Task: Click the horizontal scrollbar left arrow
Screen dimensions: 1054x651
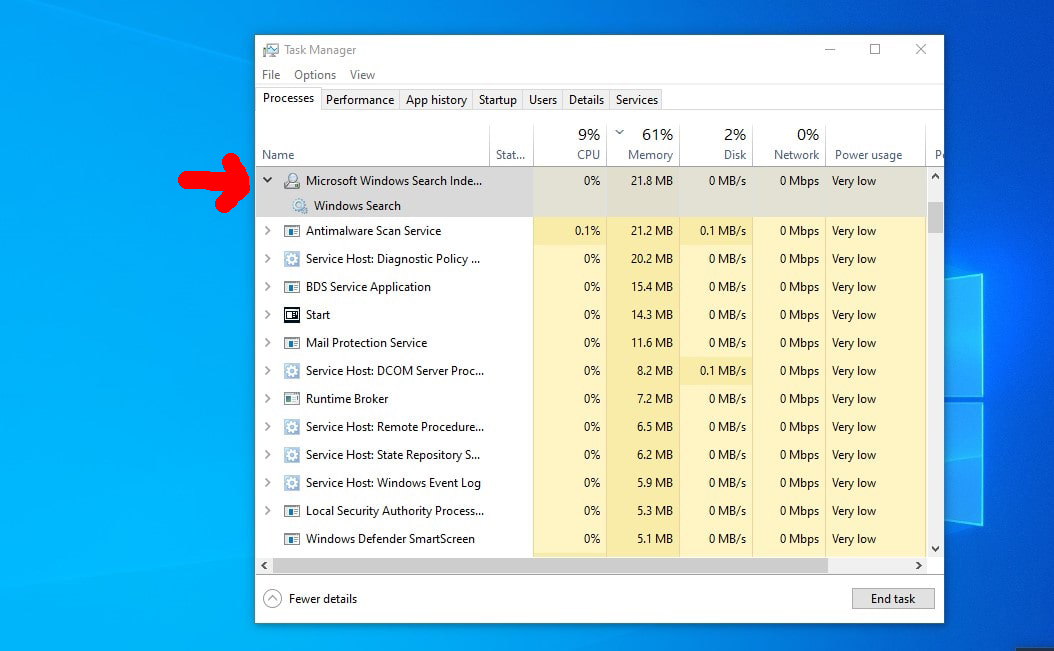Action: [264, 566]
